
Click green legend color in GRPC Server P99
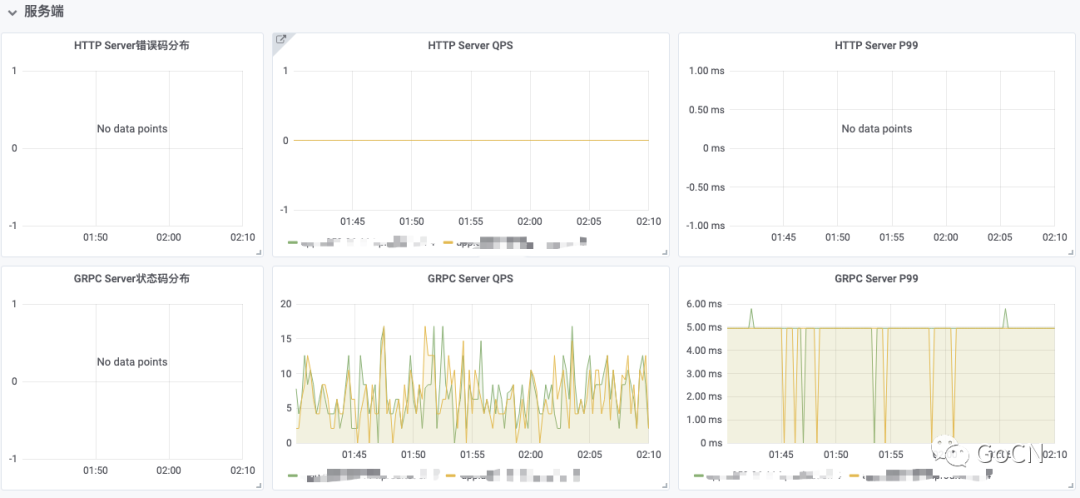tap(698, 475)
